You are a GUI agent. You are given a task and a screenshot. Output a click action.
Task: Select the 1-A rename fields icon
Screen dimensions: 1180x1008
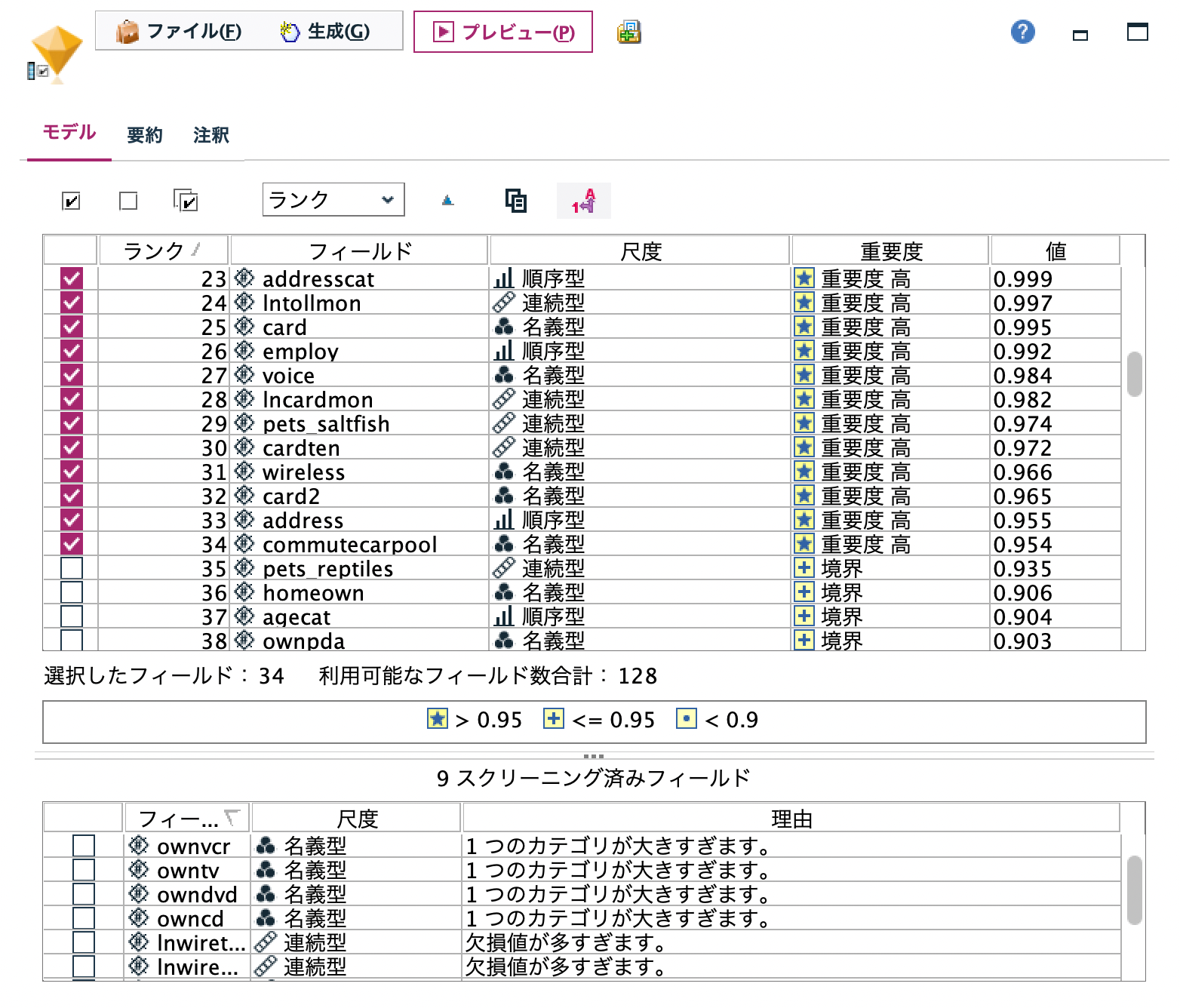583,201
